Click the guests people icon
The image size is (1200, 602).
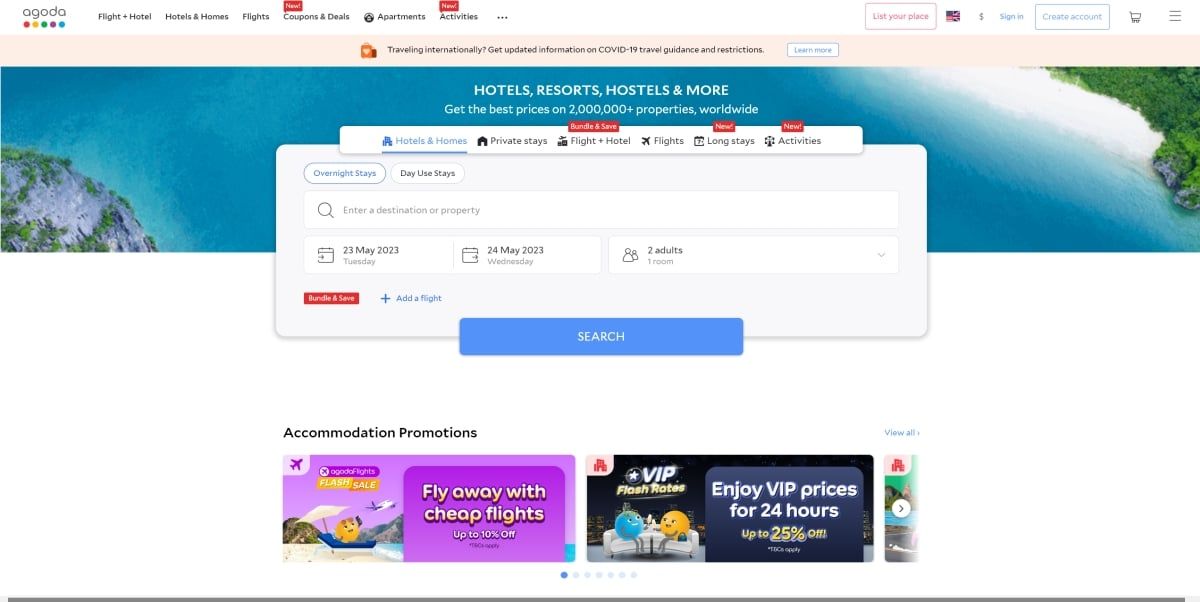tap(630, 255)
